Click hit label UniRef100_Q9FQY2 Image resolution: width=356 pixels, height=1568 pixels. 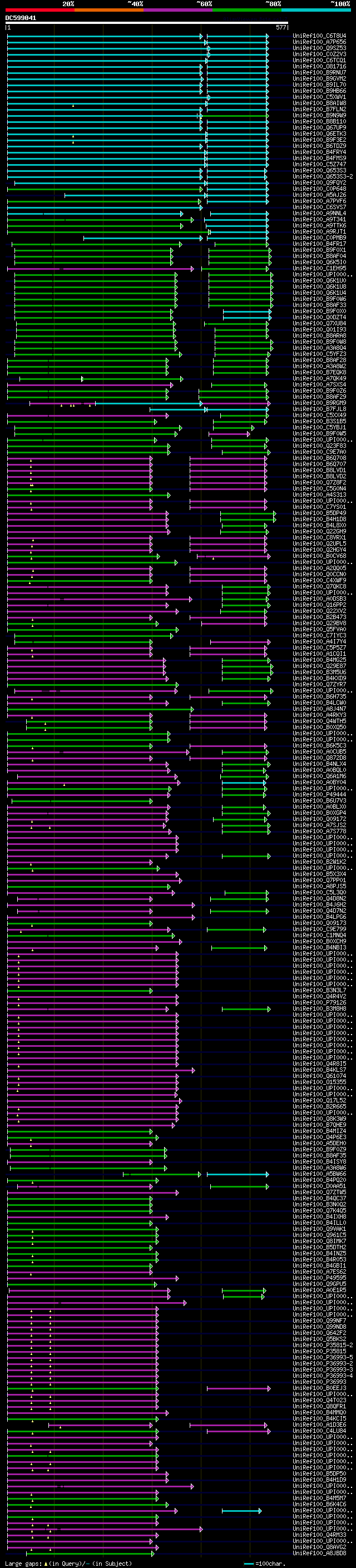pos(319,182)
